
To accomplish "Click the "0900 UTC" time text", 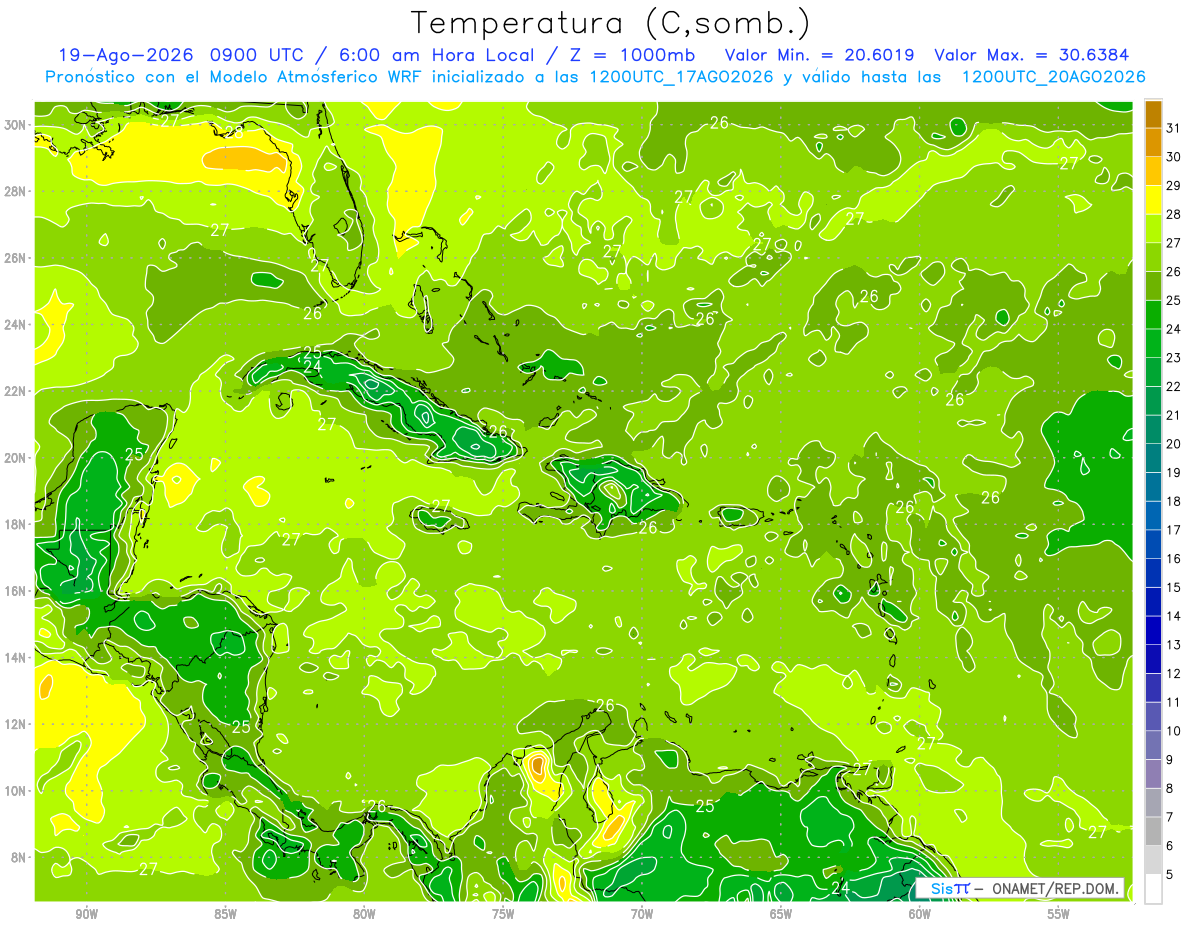I will click(x=258, y=54).
